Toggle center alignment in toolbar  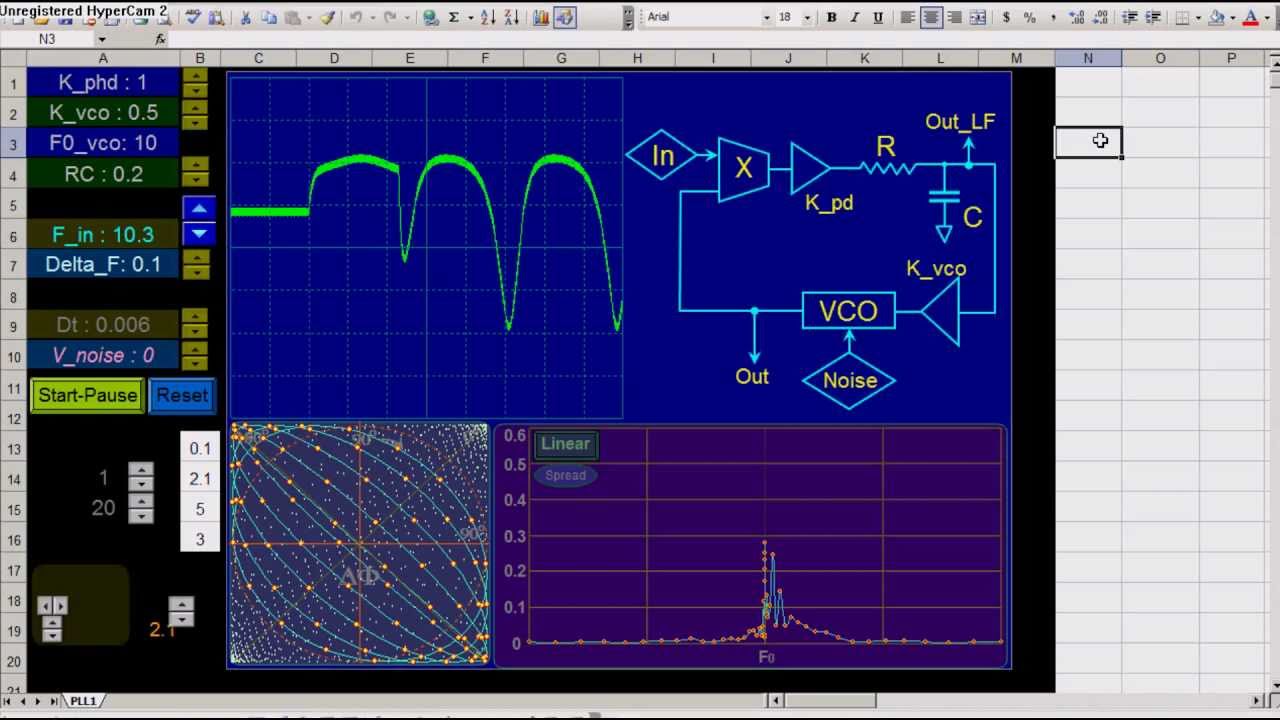(x=931, y=17)
